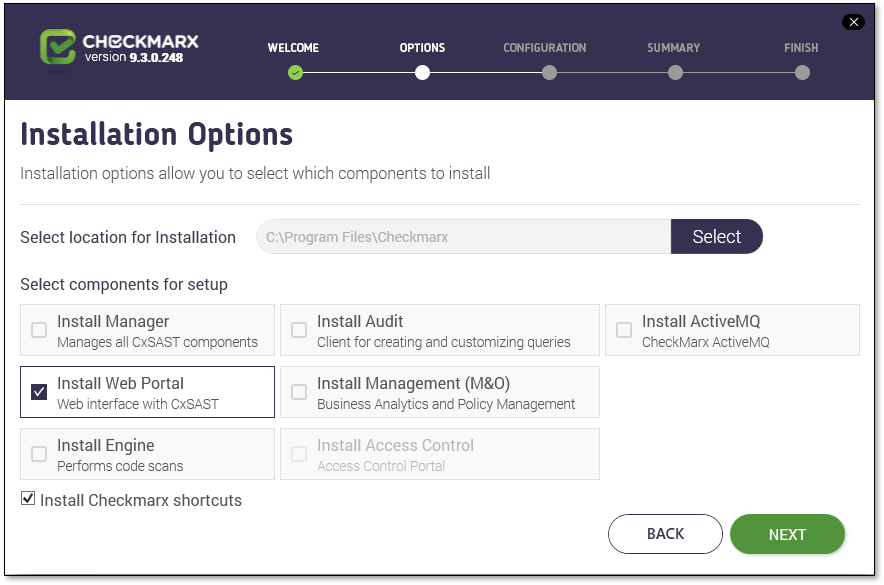The height and width of the screenshot is (585, 884).
Task: Click the disabled Install Access Control checkbox
Action: (299, 454)
